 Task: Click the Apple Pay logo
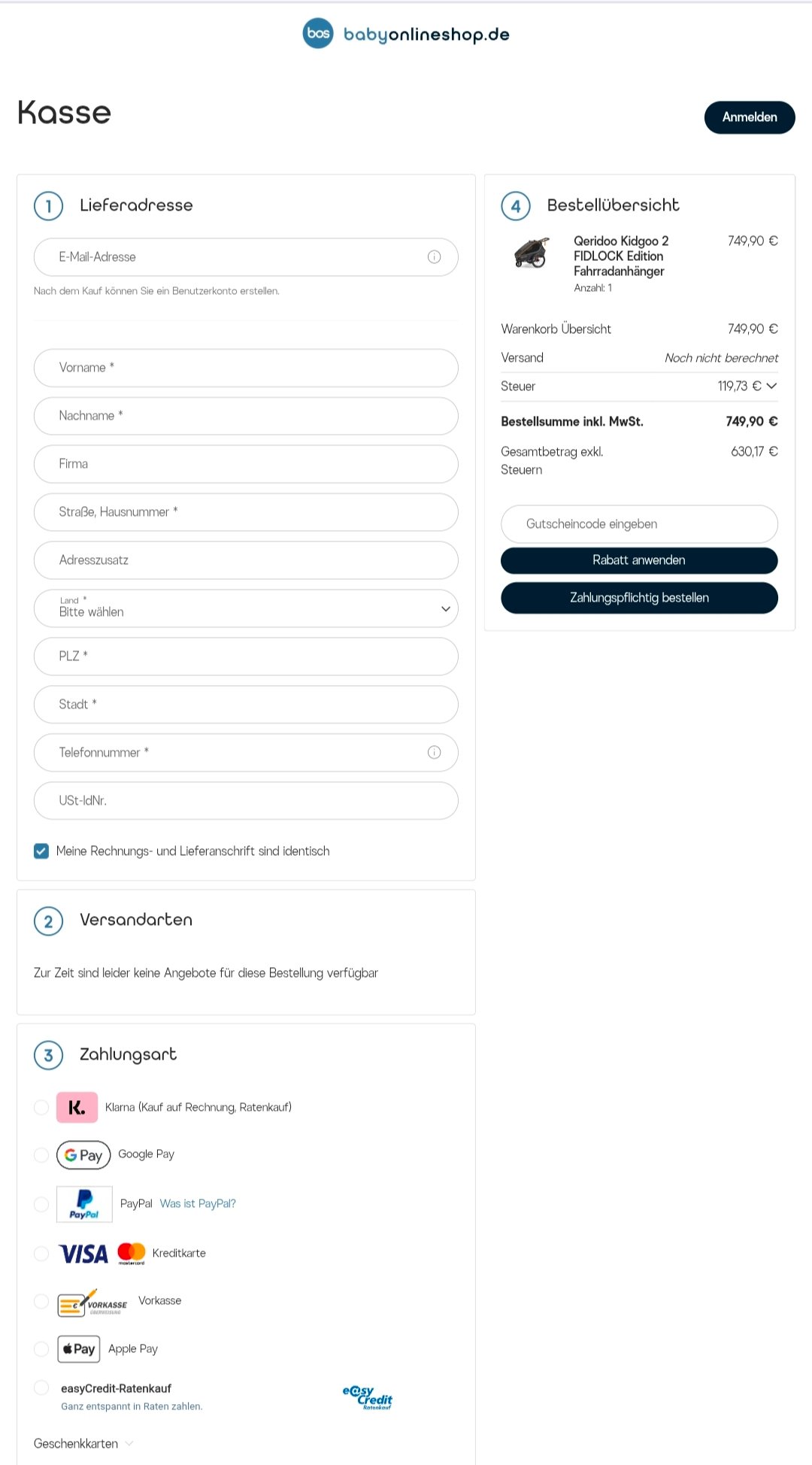pyautogui.click(x=79, y=1349)
